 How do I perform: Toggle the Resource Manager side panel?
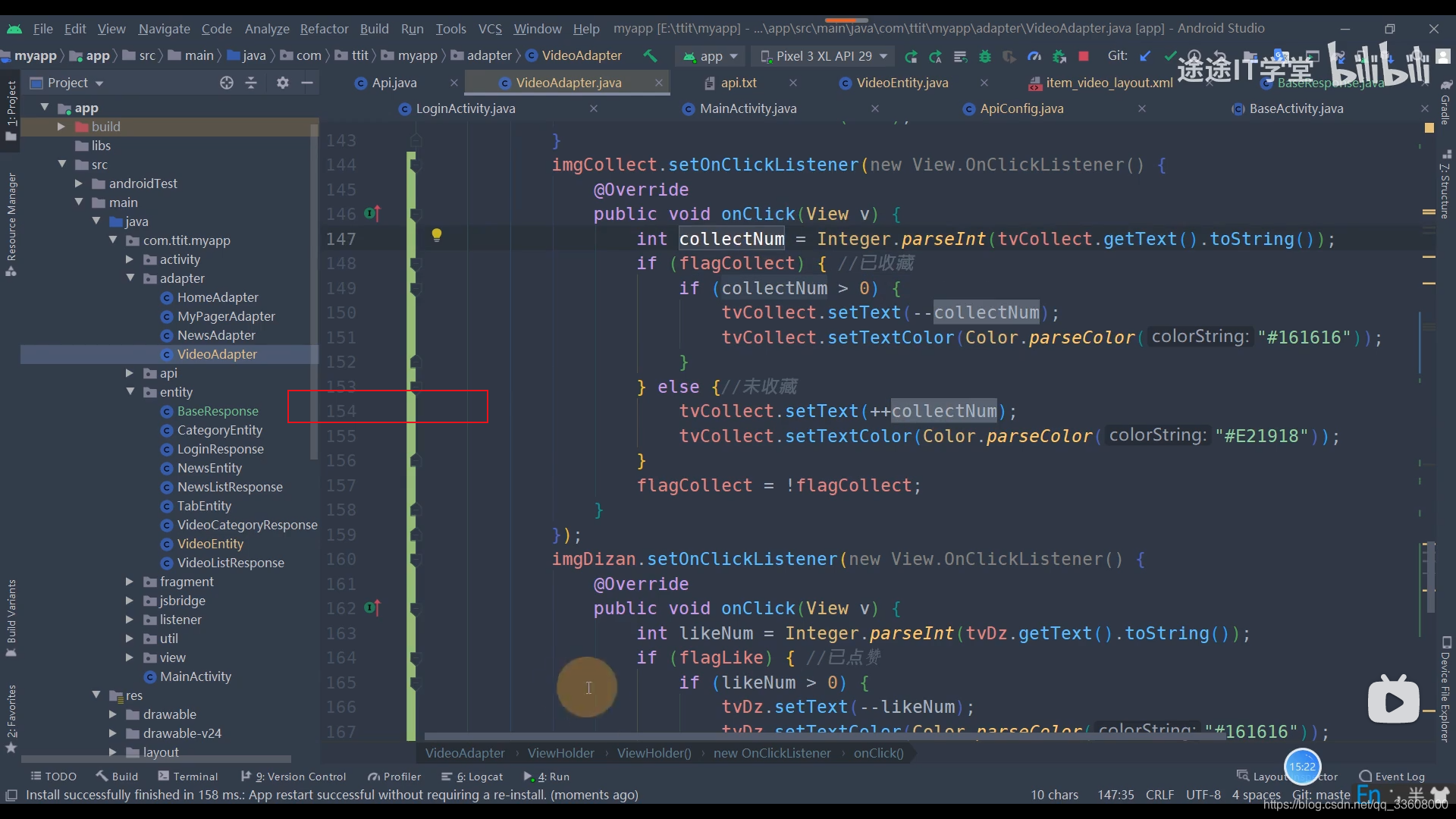click(x=11, y=224)
